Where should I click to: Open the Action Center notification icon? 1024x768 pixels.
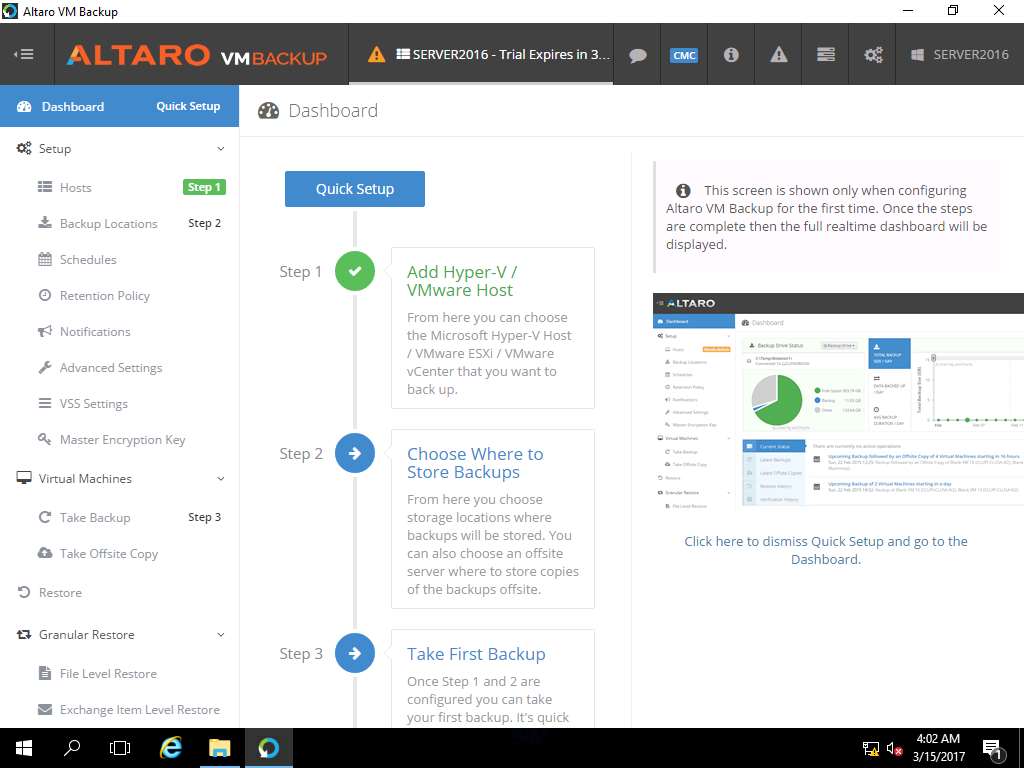[992, 749]
